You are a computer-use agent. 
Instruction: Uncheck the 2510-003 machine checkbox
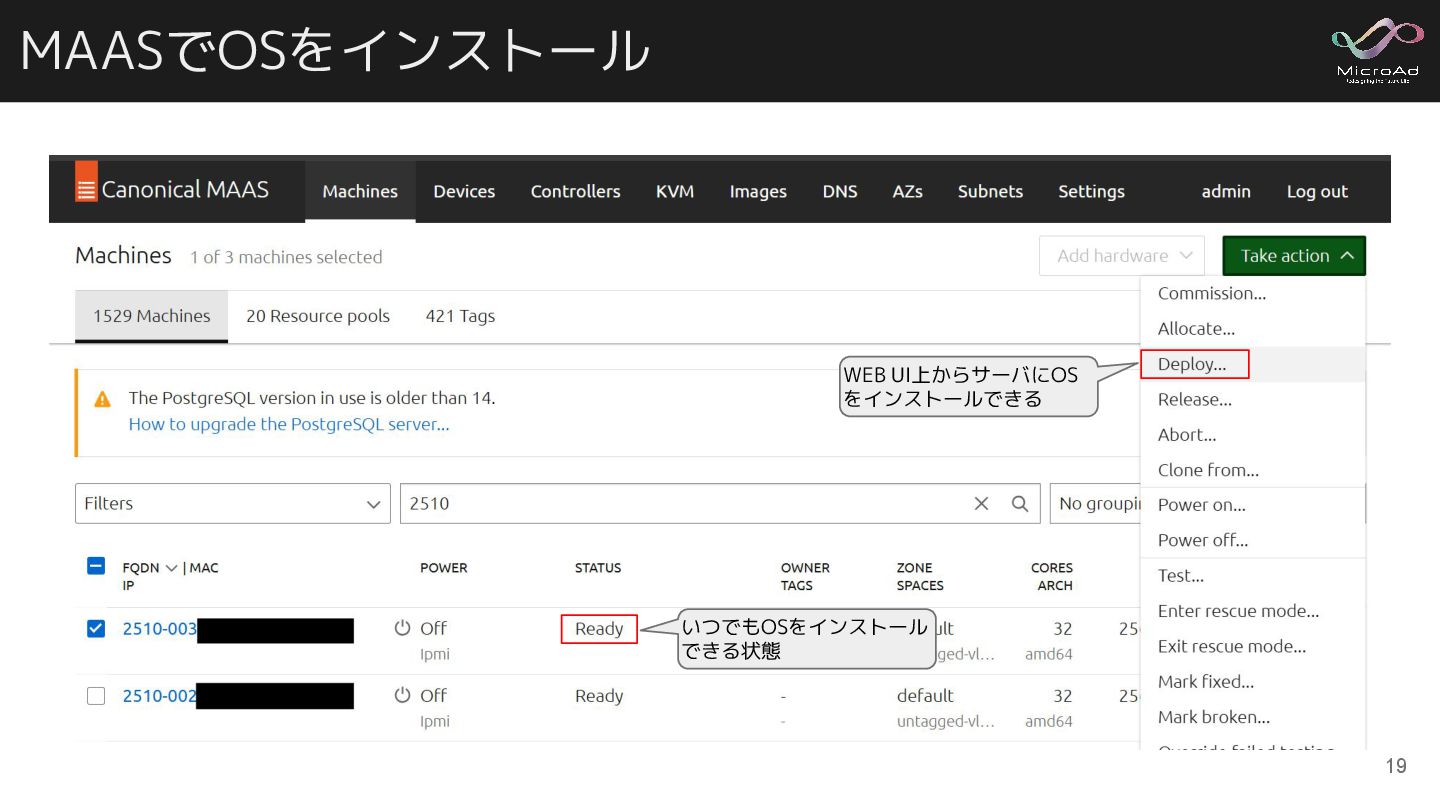pyautogui.click(x=96, y=629)
